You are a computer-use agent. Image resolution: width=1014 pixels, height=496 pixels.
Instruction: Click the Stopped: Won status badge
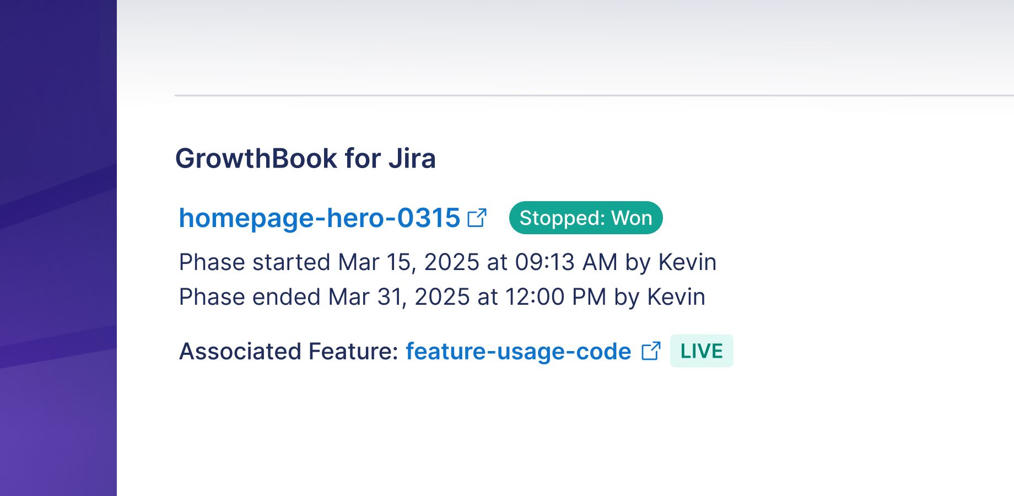pos(585,218)
